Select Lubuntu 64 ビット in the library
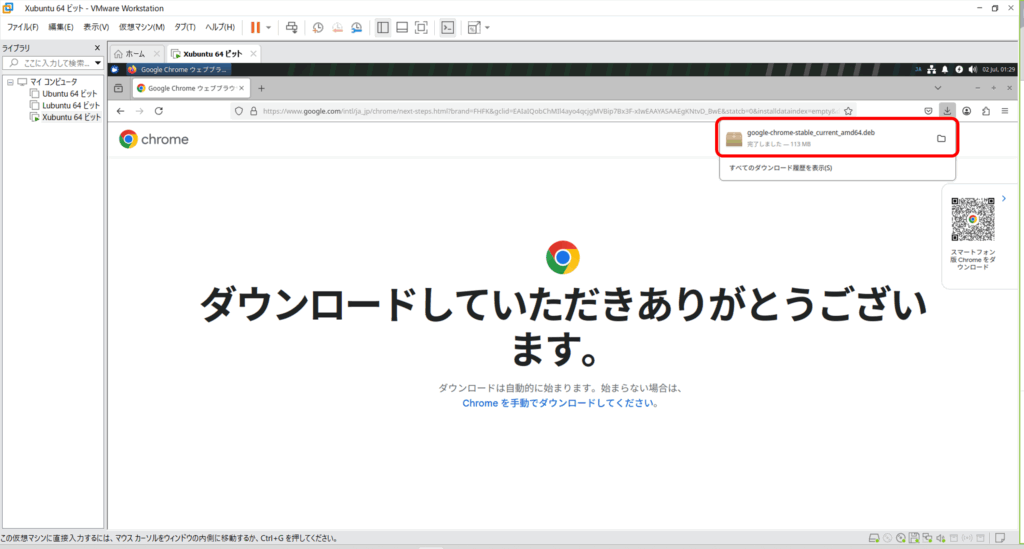The height and width of the screenshot is (549, 1024). [70, 105]
